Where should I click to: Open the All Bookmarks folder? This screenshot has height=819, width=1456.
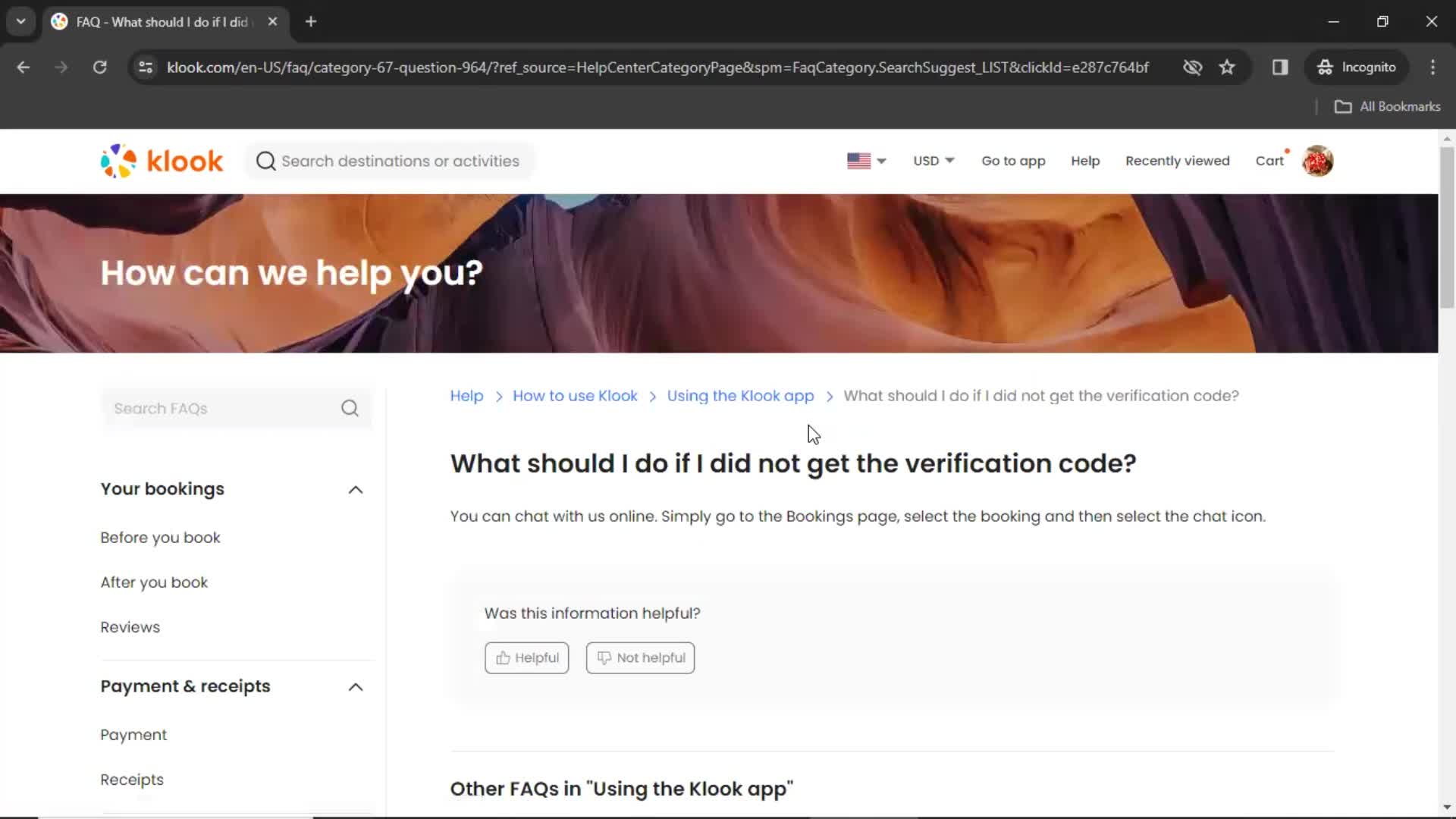coord(1387,107)
